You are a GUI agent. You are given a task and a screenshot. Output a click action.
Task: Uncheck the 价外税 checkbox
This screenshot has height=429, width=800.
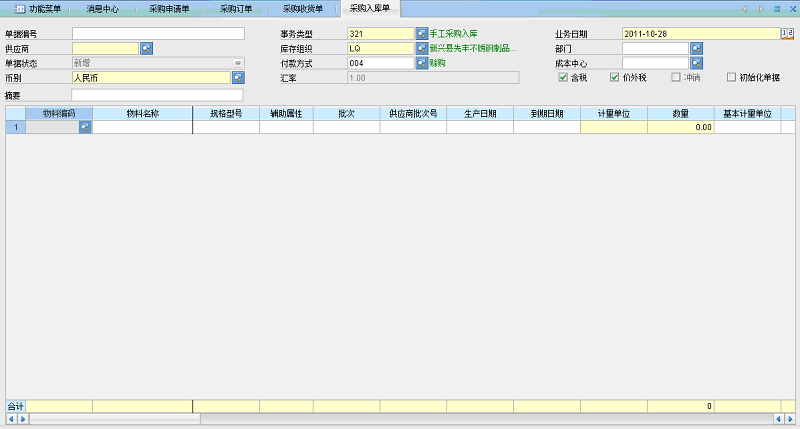[x=615, y=77]
